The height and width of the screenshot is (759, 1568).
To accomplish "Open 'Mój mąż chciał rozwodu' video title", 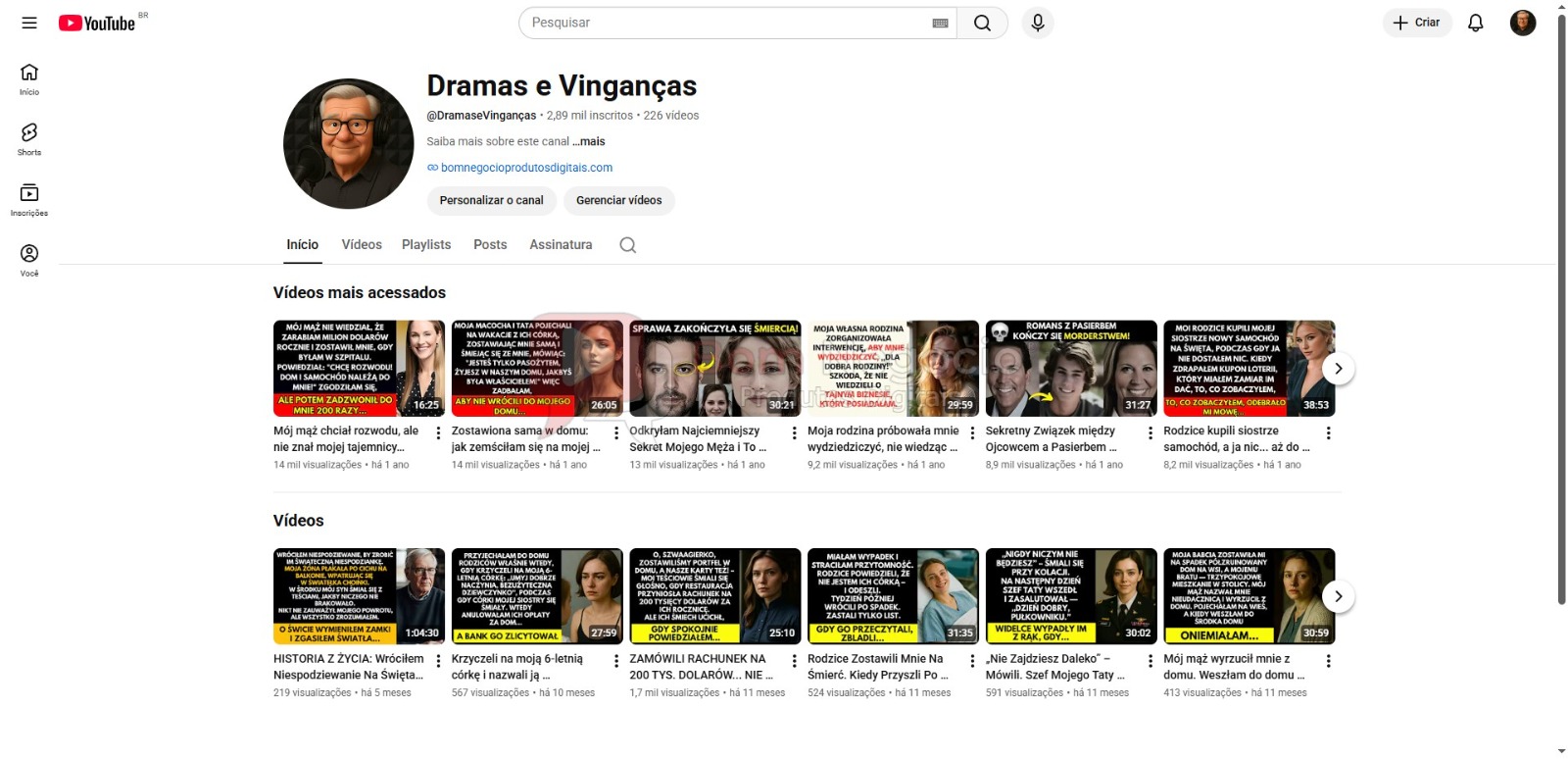I will [x=347, y=438].
